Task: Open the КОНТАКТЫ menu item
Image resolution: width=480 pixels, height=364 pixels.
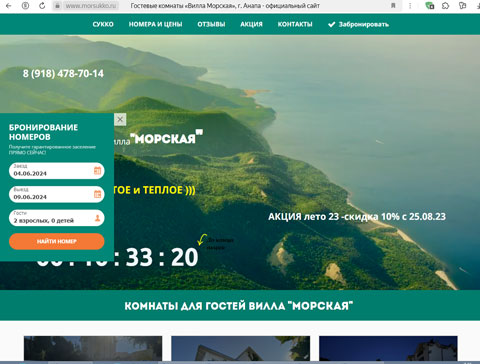Action: [295, 24]
